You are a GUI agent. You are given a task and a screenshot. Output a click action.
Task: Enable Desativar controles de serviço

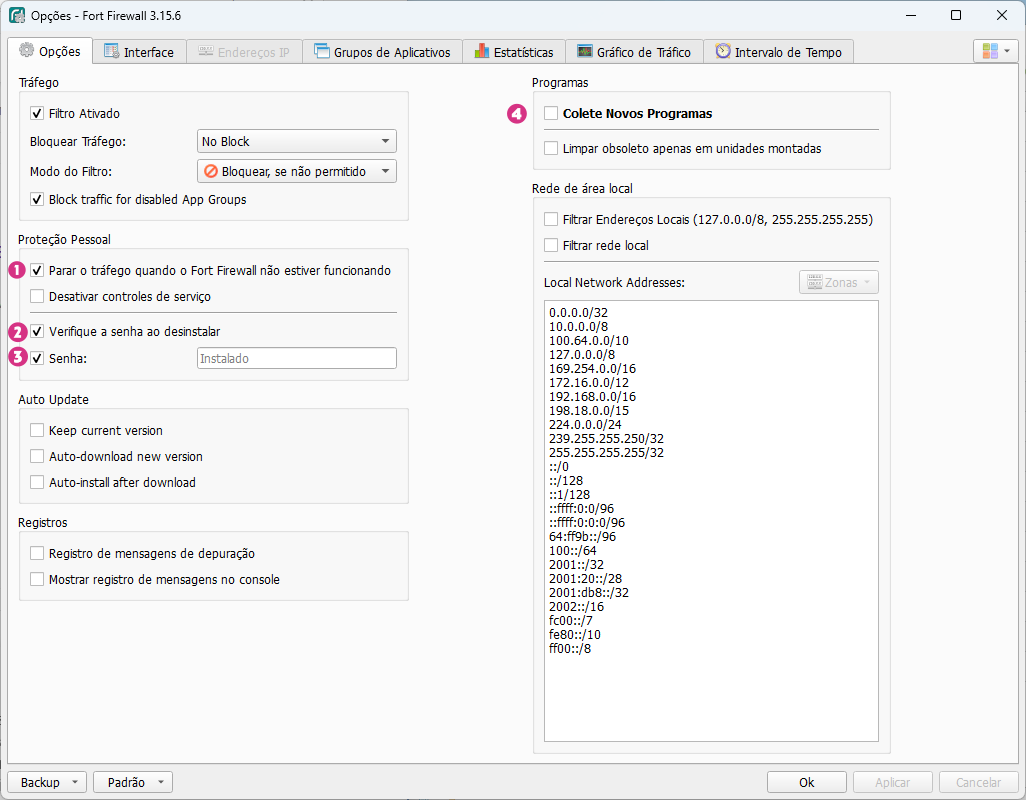pyautogui.click(x=37, y=296)
